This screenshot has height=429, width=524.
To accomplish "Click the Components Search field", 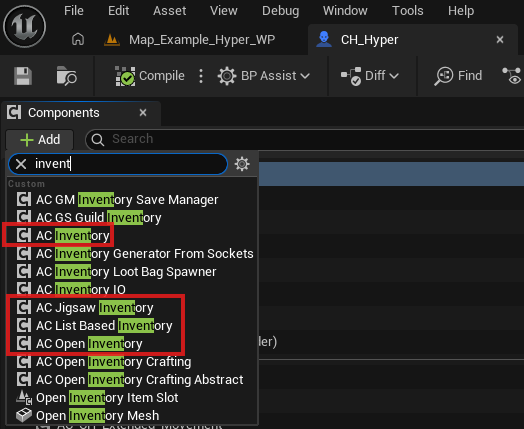I will [304, 139].
